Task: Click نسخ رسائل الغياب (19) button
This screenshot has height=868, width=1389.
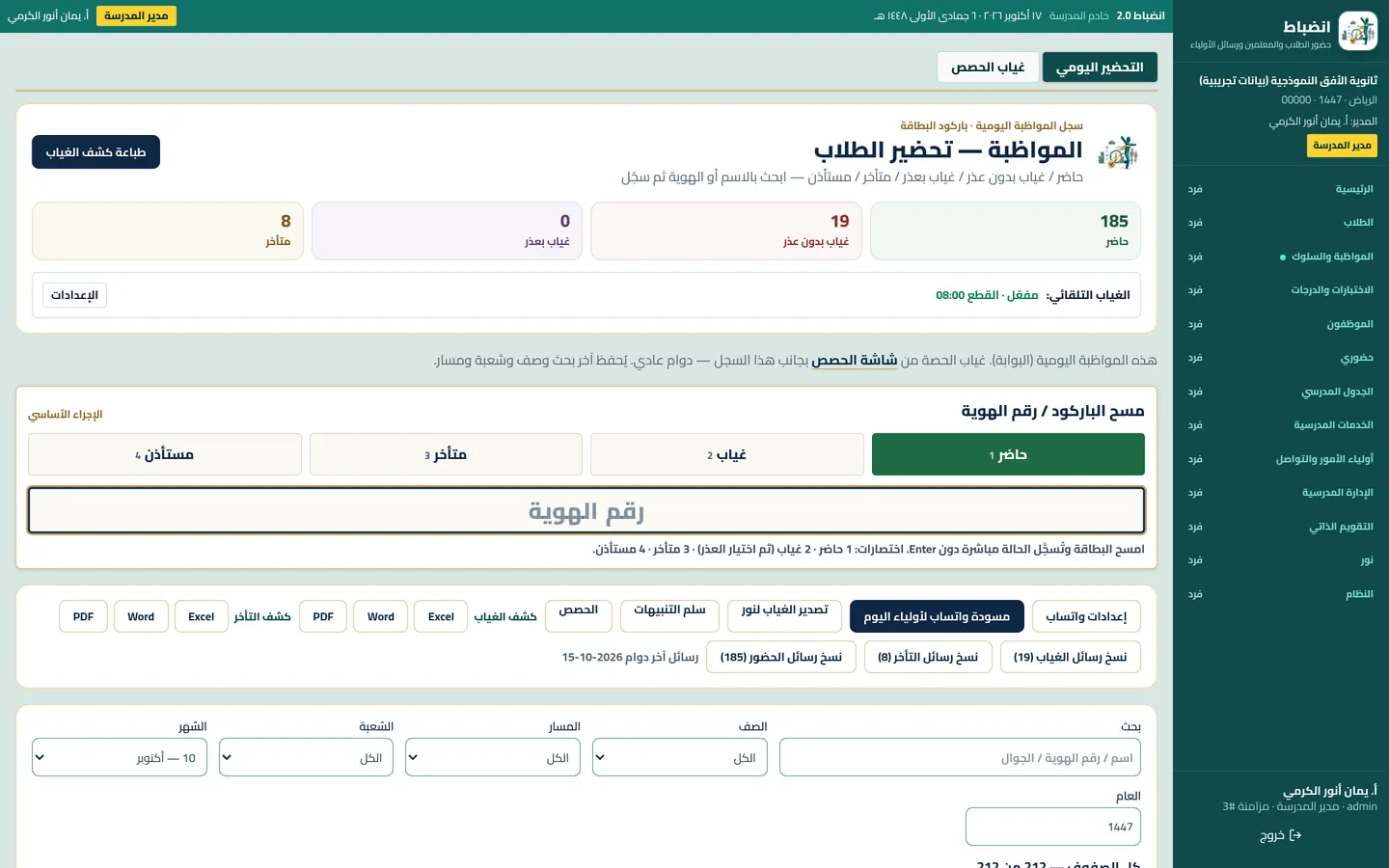Action: click(1070, 657)
